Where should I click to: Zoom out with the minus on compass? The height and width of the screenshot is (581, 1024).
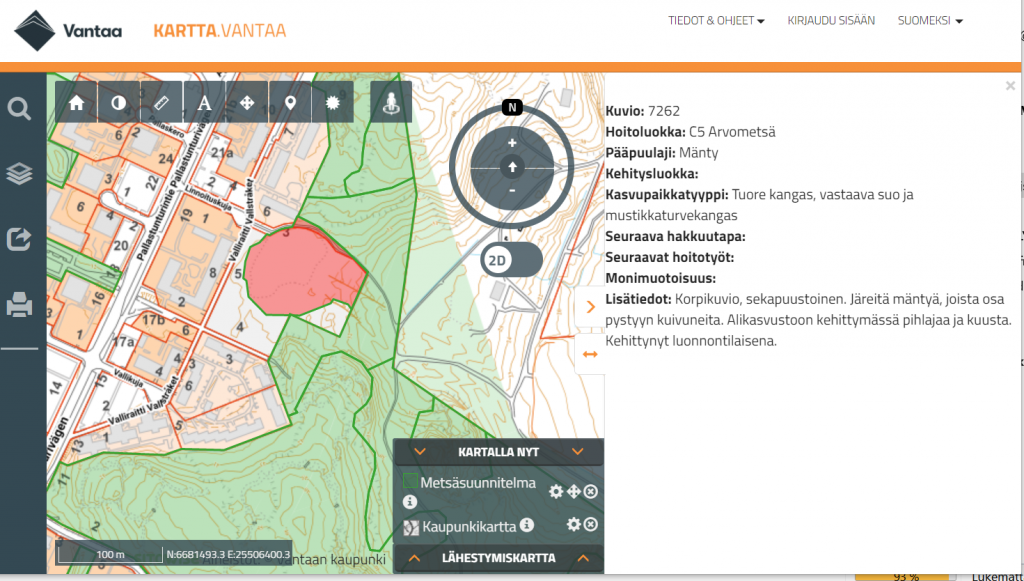click(512, 191)
